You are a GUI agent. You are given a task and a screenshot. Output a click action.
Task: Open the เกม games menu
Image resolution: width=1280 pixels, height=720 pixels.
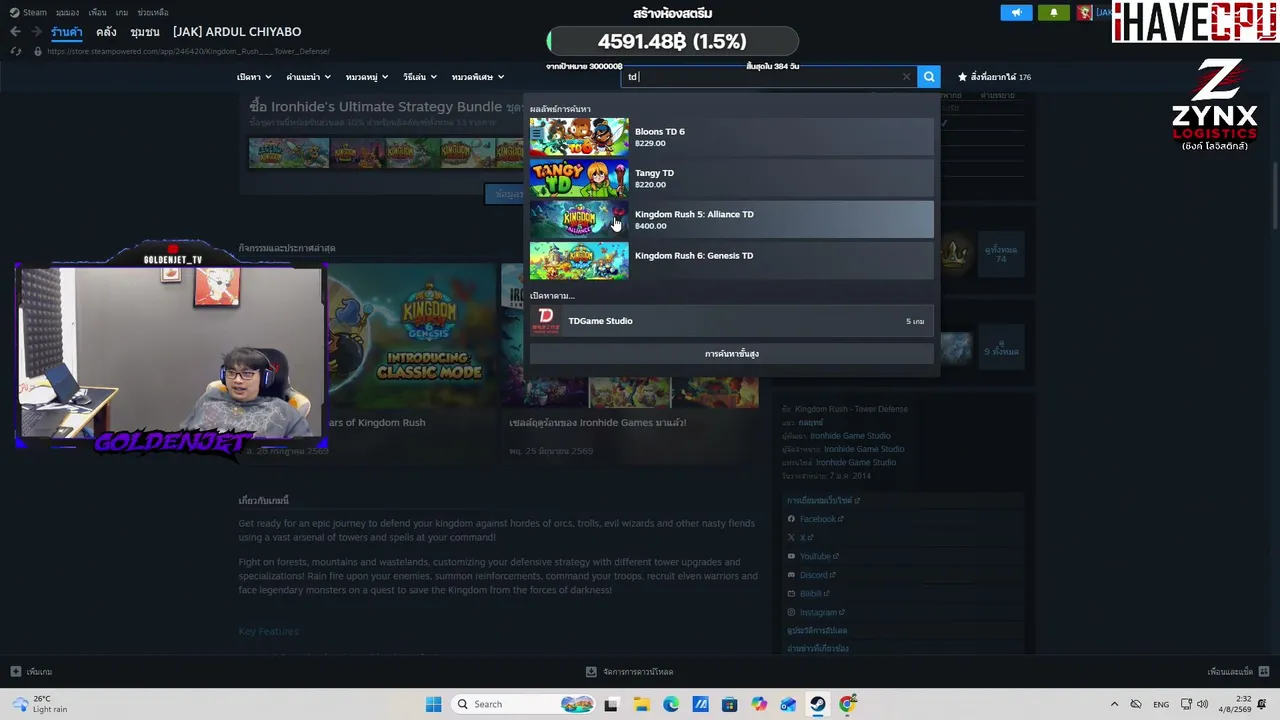121,12
